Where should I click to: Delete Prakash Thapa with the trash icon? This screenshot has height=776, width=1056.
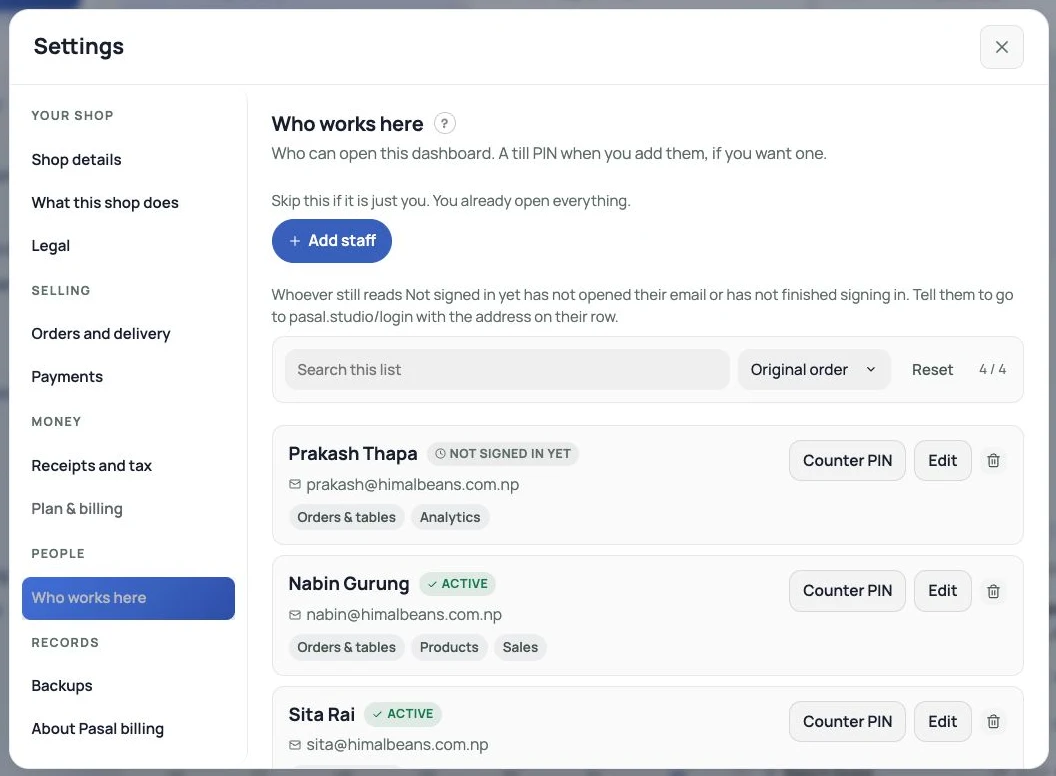coord(993,461)
